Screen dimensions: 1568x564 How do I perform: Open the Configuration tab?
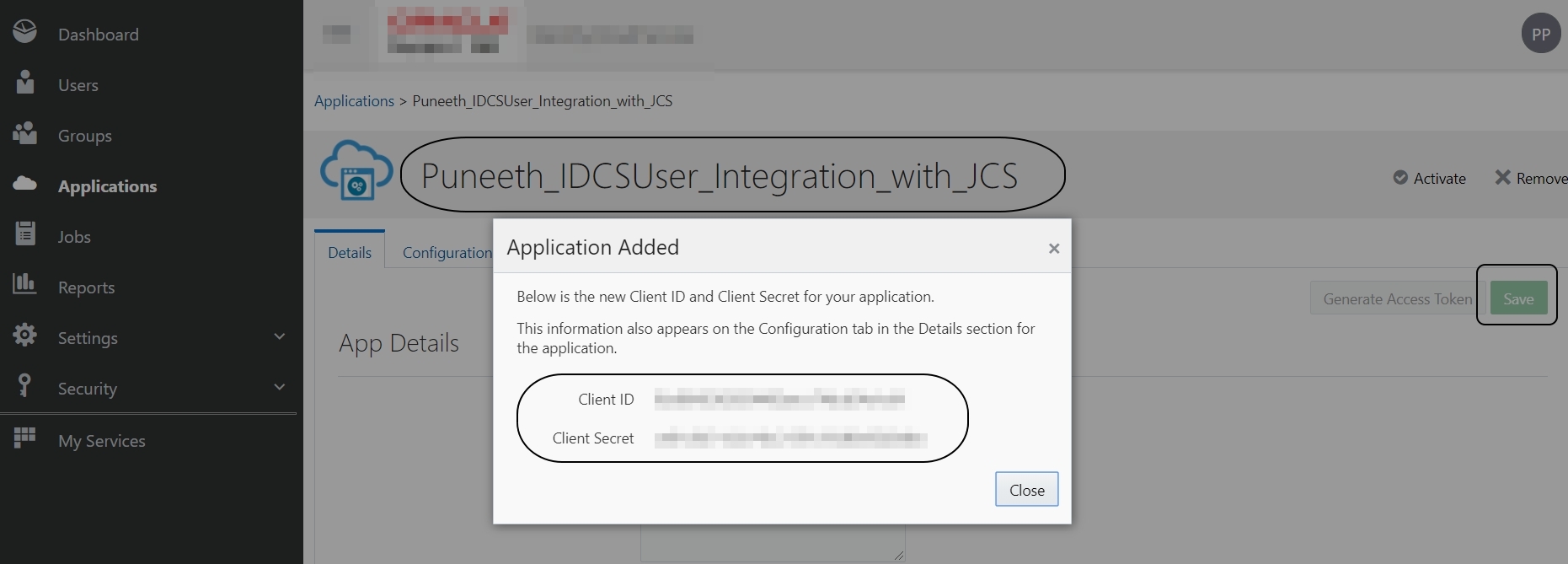tap(447, 252)
